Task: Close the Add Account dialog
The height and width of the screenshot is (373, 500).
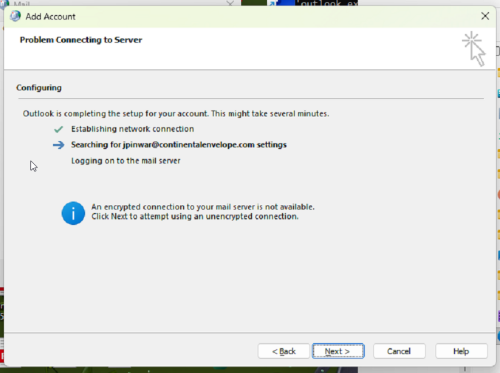Action: [485, 16]
